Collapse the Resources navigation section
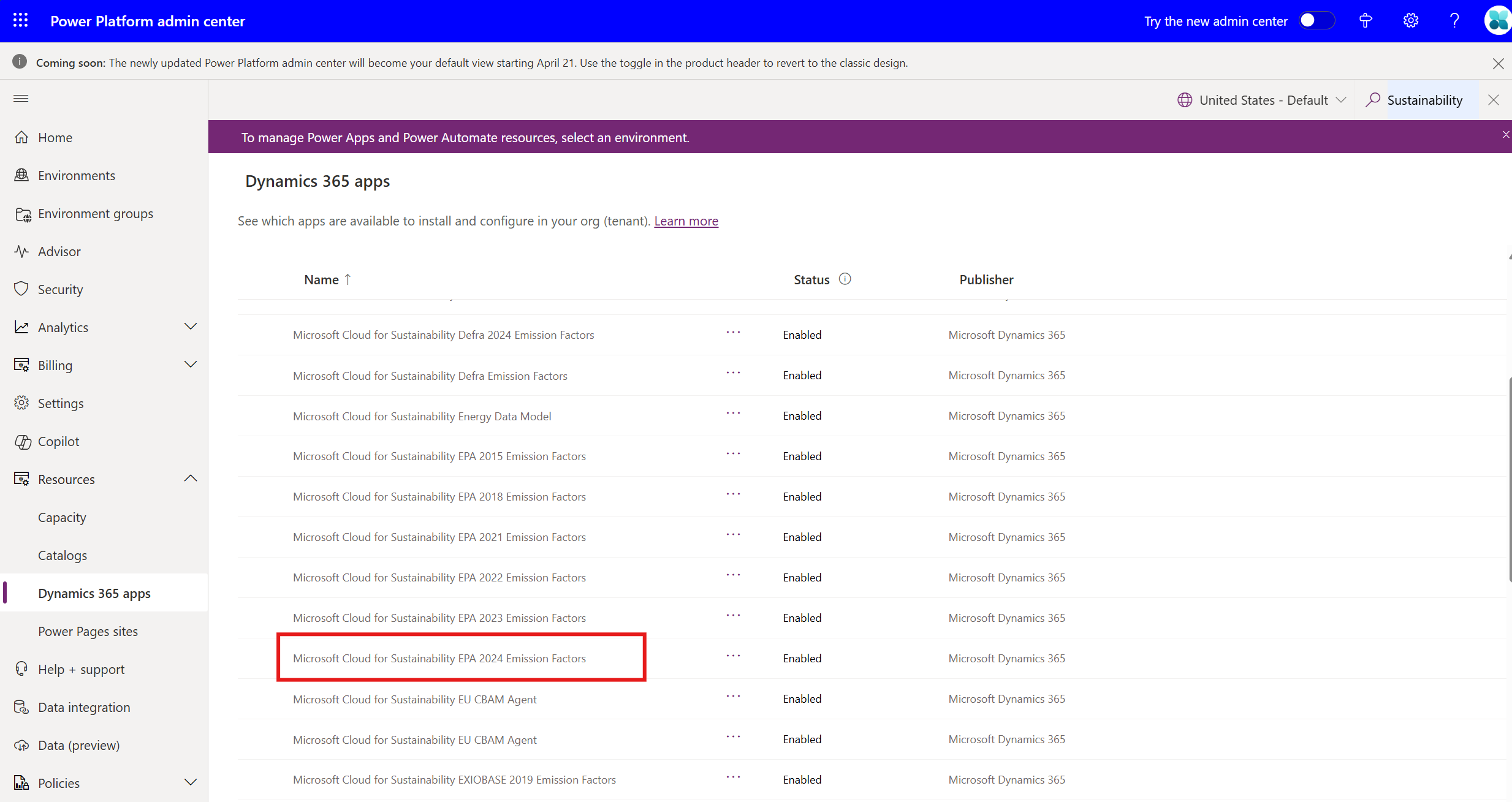The image size is (1512, 802). (x=191, y=479)
